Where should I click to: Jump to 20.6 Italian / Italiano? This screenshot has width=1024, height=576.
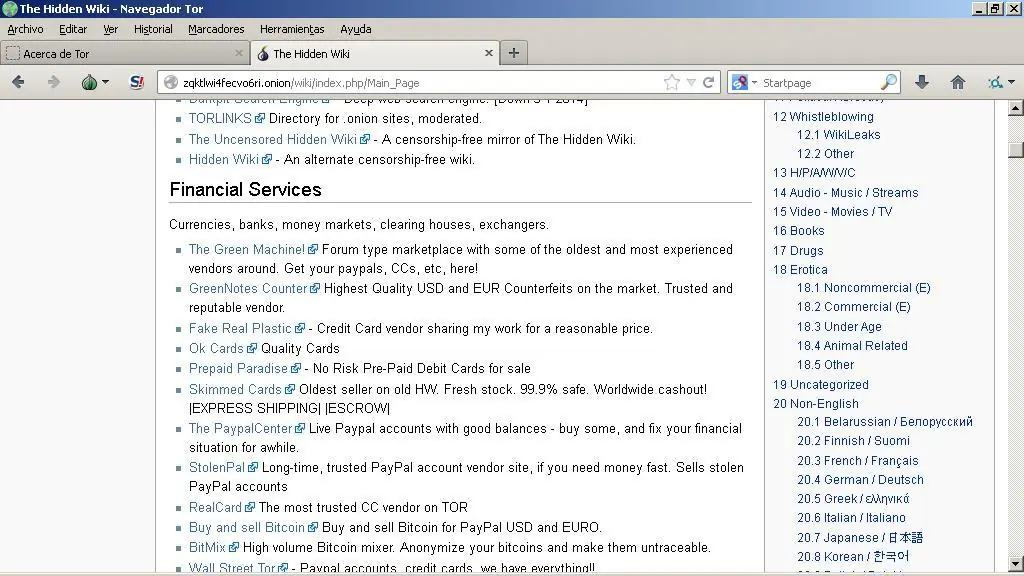[851, 517]
